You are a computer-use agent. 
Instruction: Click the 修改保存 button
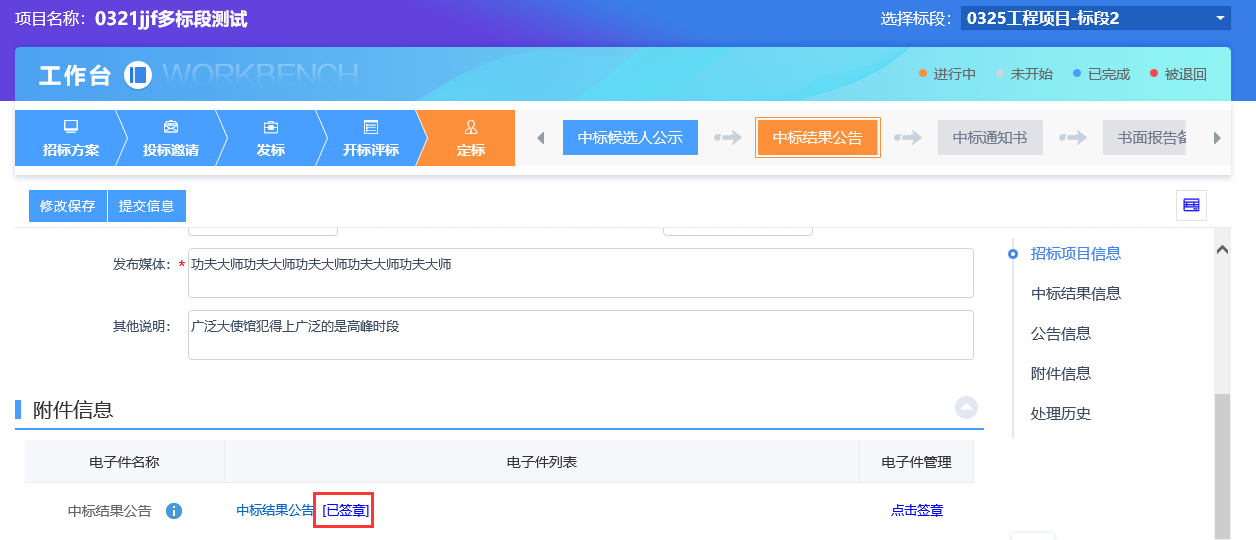(x=67, y=206)
